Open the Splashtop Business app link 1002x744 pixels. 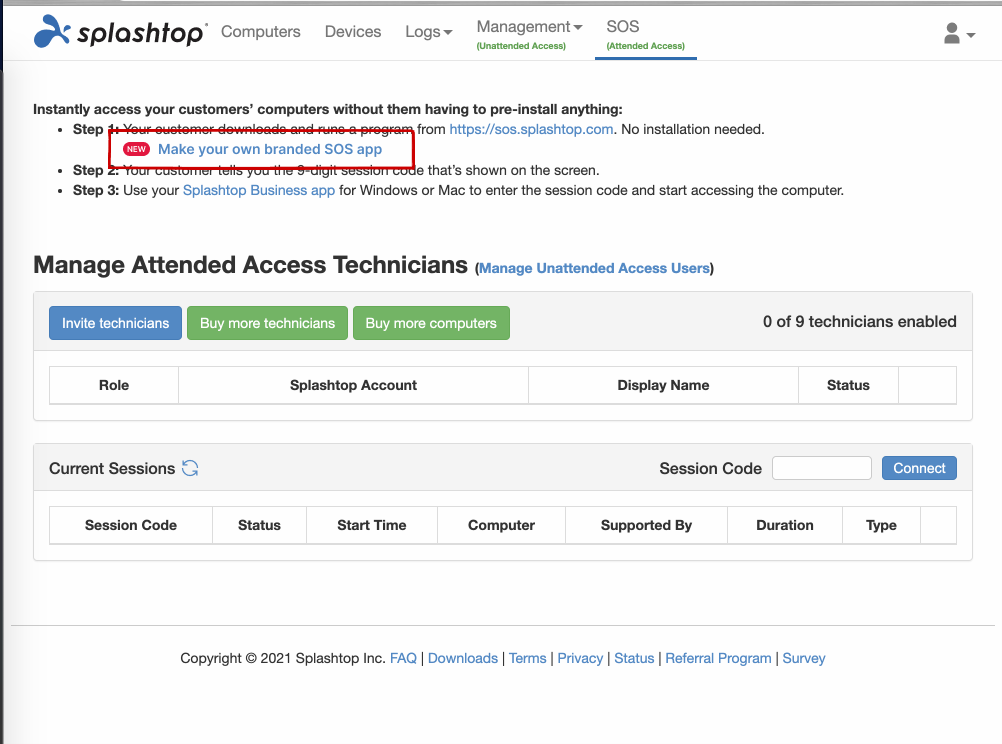[x=259, y=190]
